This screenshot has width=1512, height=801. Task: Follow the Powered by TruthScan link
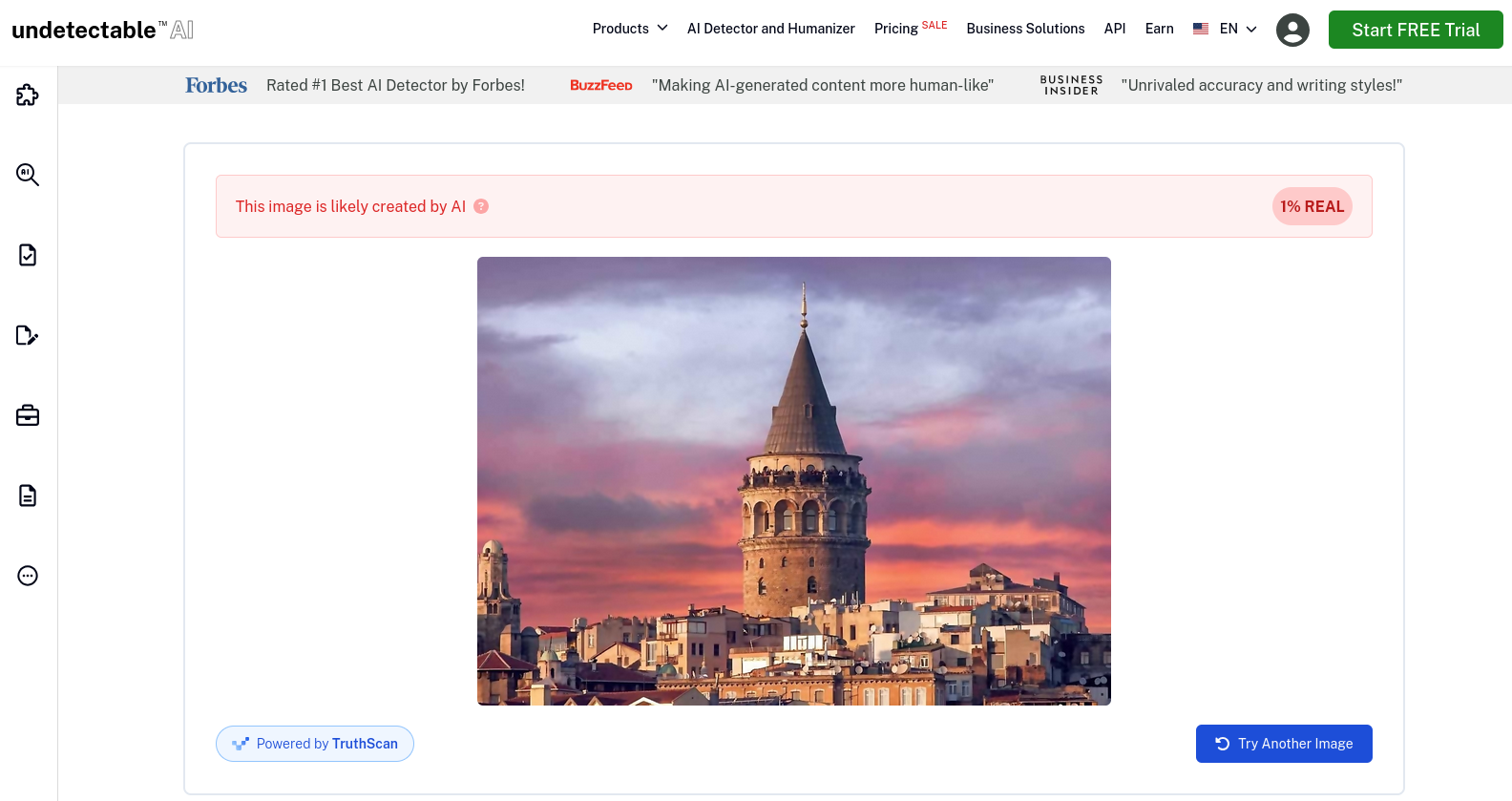click(x=315, y=744)
